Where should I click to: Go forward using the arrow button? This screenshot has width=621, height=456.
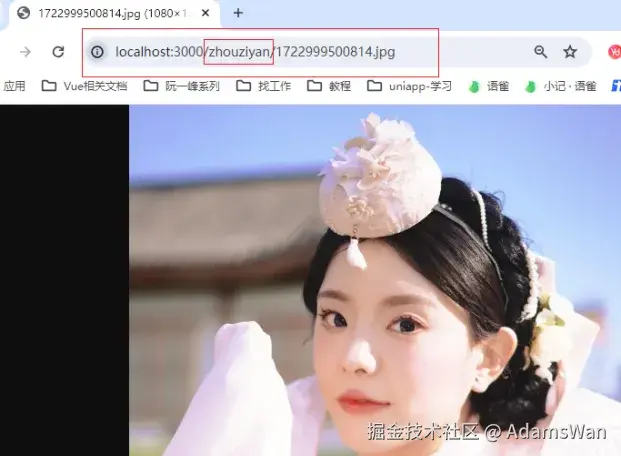pos(25,52)
